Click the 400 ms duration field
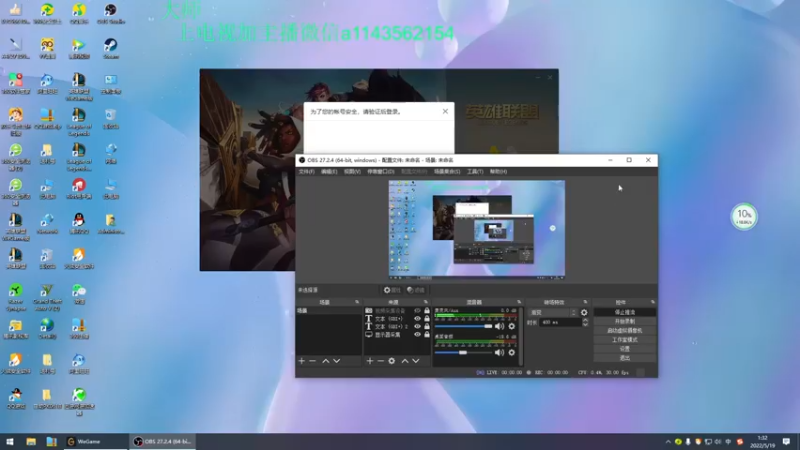This screenshot has height=450, width=800. (x=560, y=322)
